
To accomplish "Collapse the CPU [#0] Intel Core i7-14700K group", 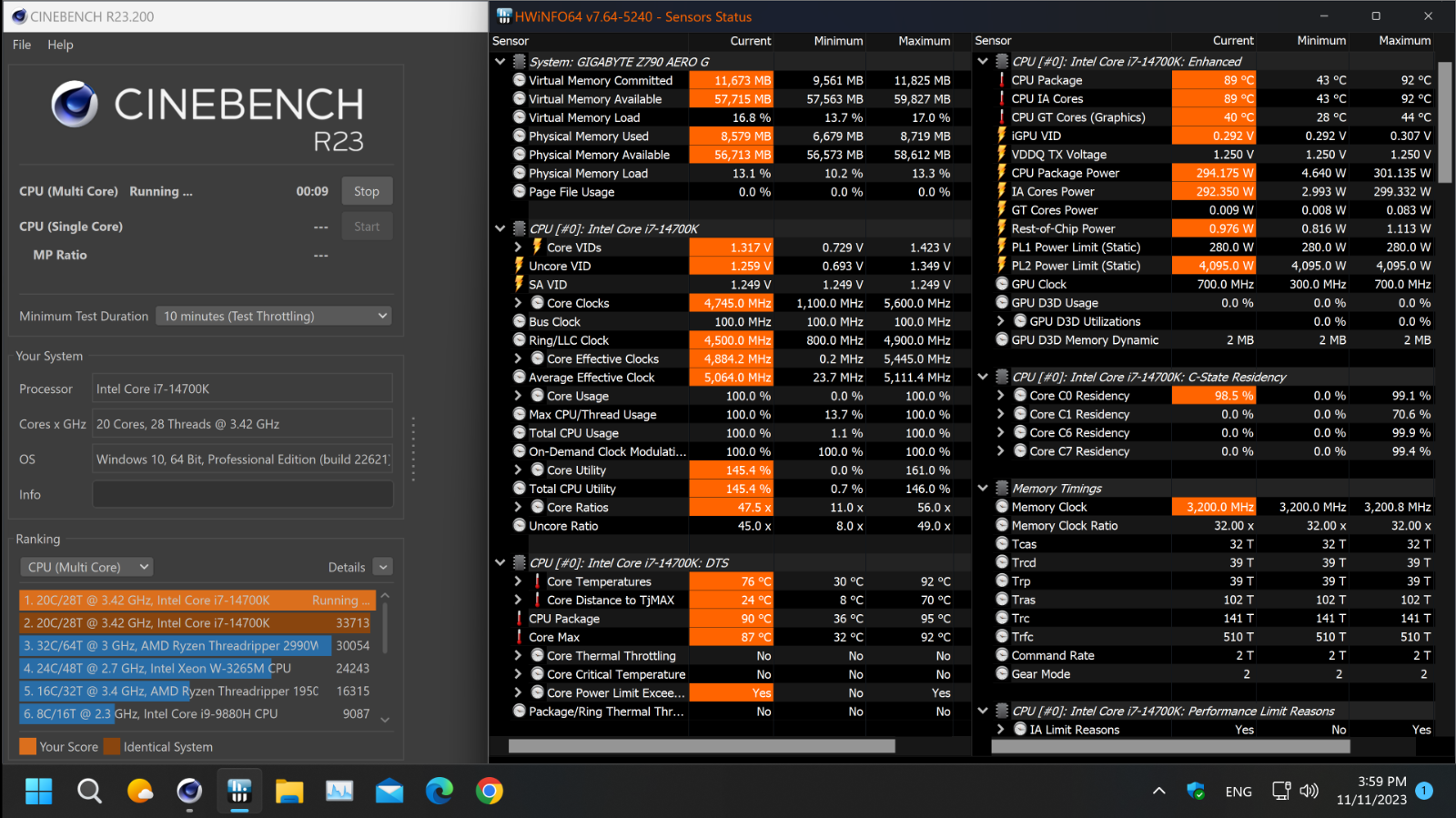I will coord(500,228).
